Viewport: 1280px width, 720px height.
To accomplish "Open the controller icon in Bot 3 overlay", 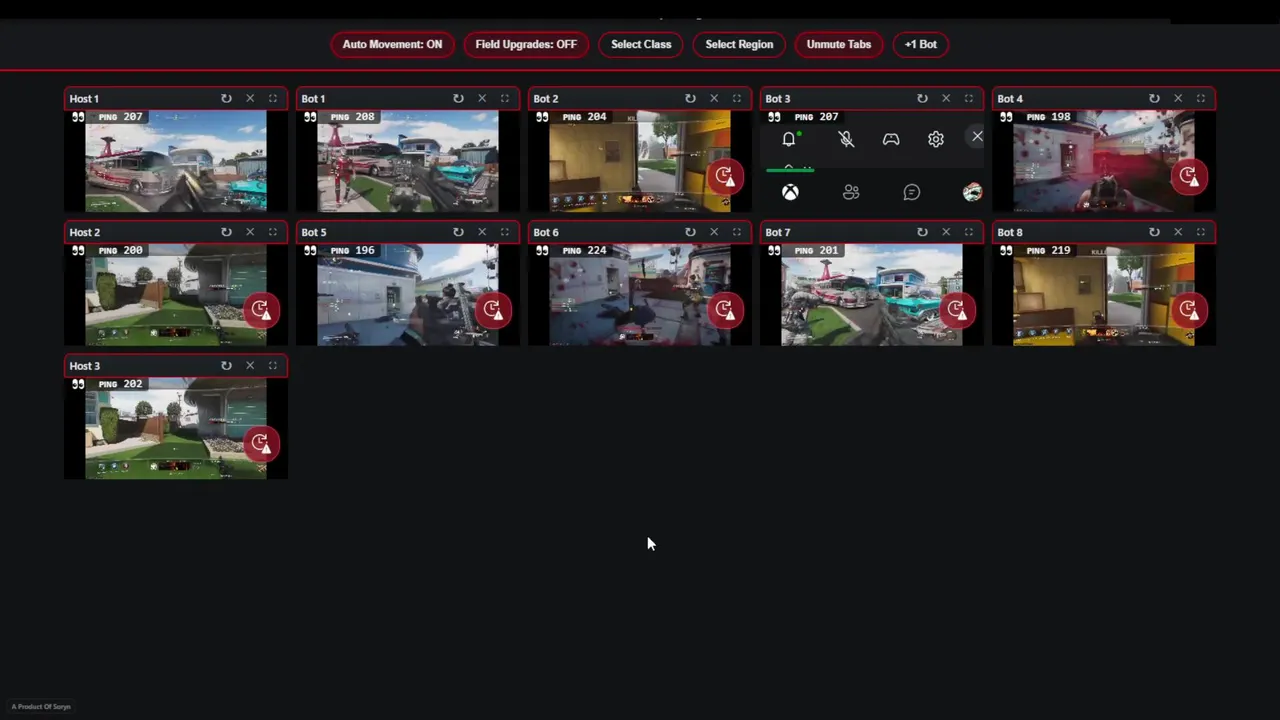I will click(891, 139).
